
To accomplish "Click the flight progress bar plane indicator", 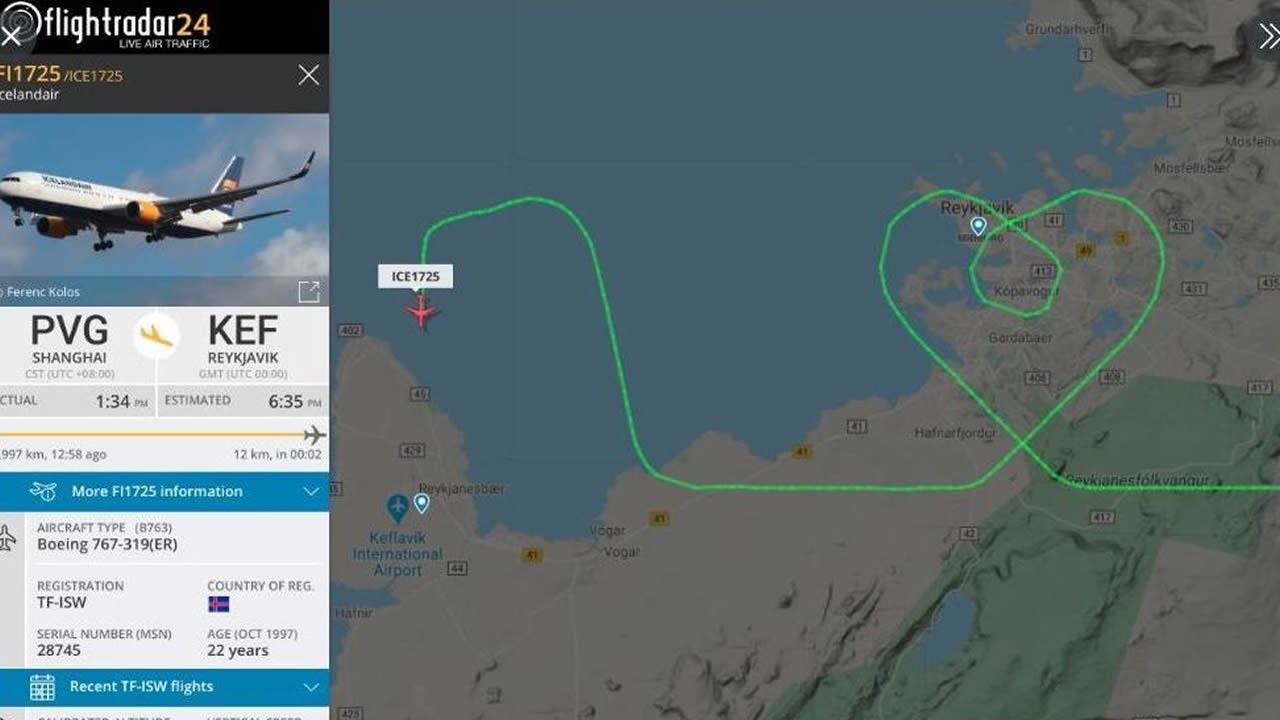I will pos(315,435).
